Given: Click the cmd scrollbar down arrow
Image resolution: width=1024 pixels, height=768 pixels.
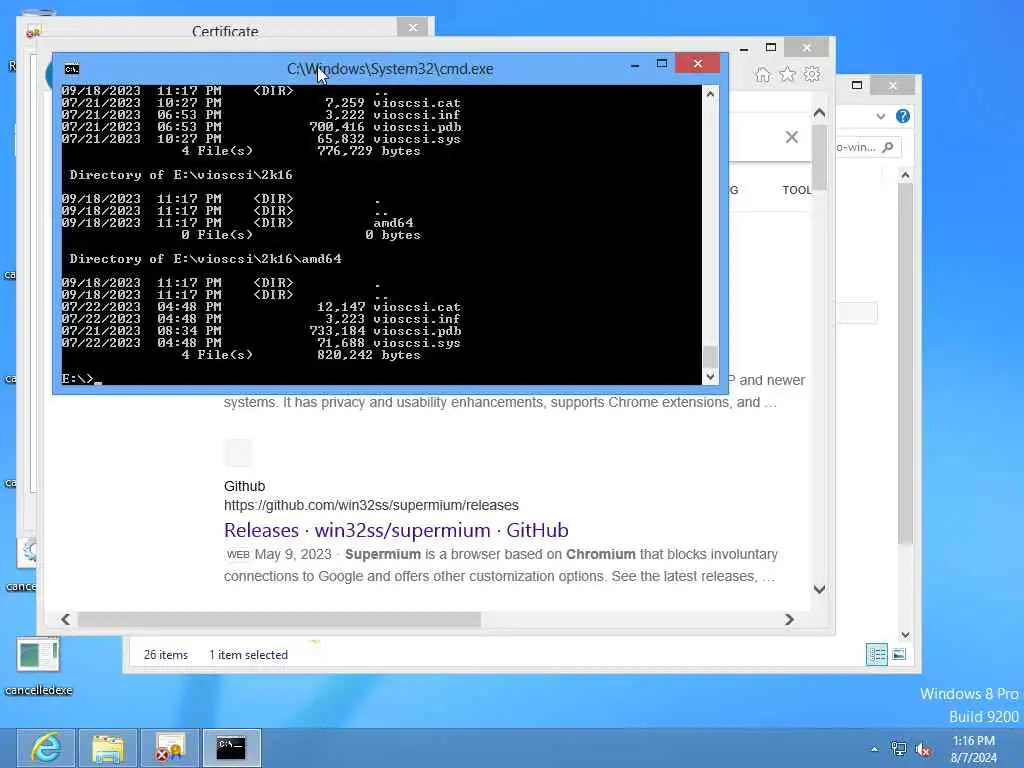Looking at the screenshot, I should point(710,377).
